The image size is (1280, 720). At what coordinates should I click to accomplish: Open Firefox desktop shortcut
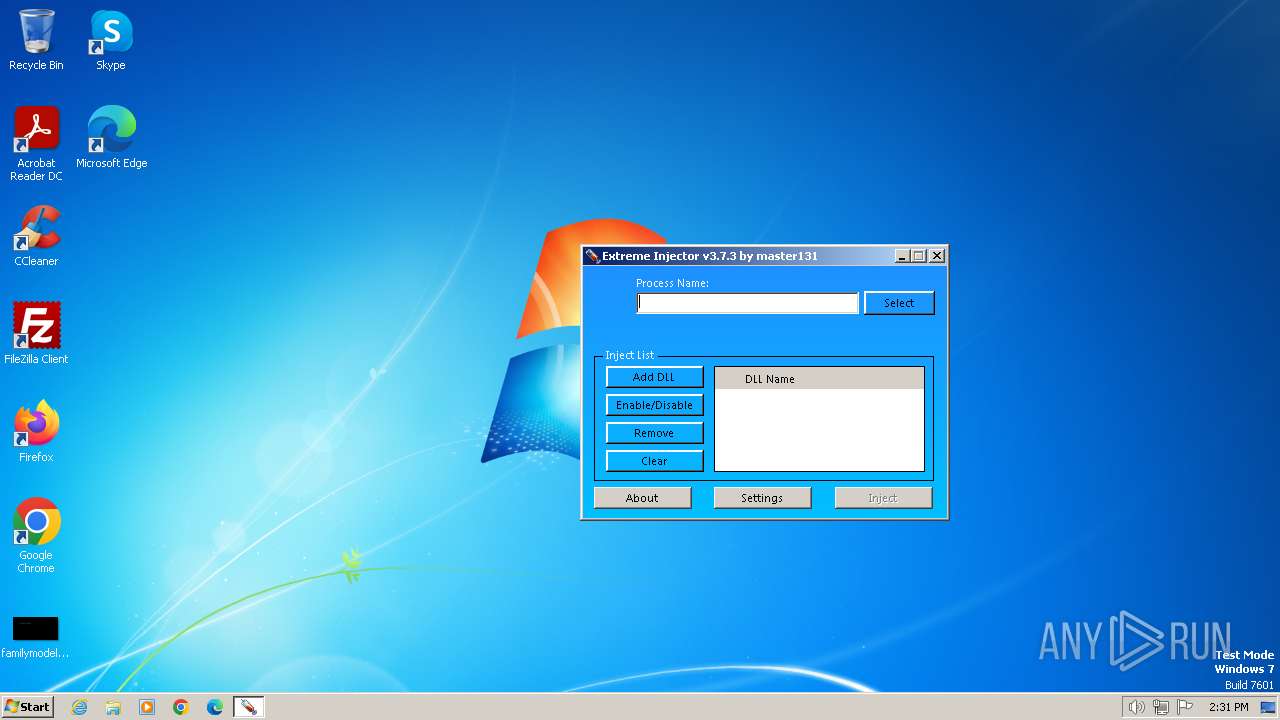36,431
